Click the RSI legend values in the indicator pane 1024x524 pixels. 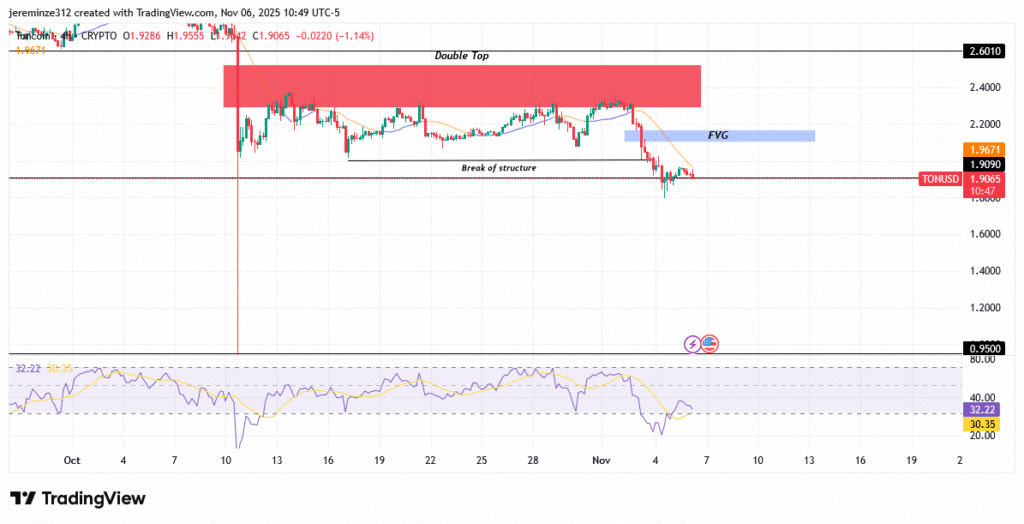(x=44, y=368)
